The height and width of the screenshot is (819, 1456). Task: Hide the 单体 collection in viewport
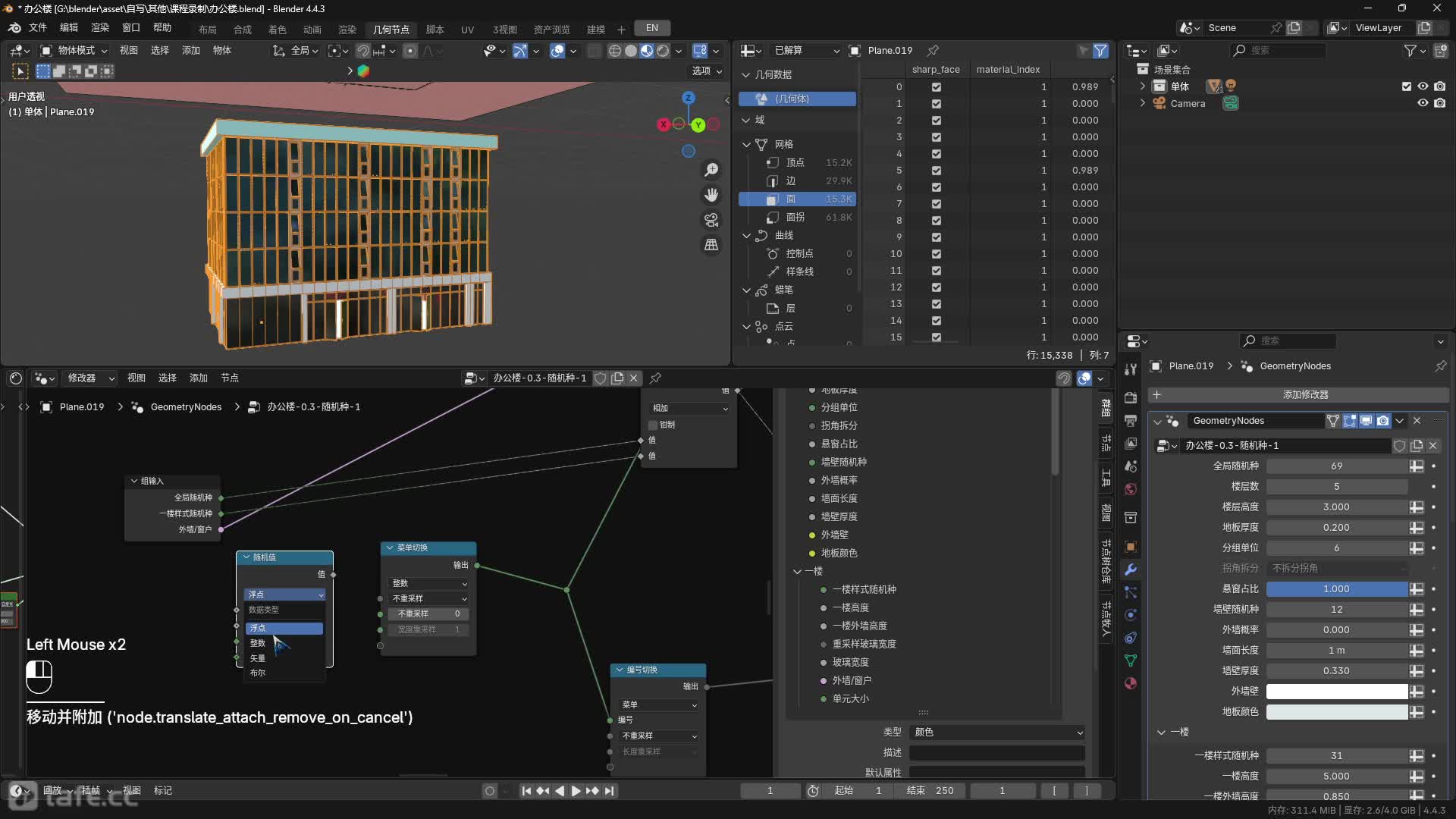(1423, 86)
